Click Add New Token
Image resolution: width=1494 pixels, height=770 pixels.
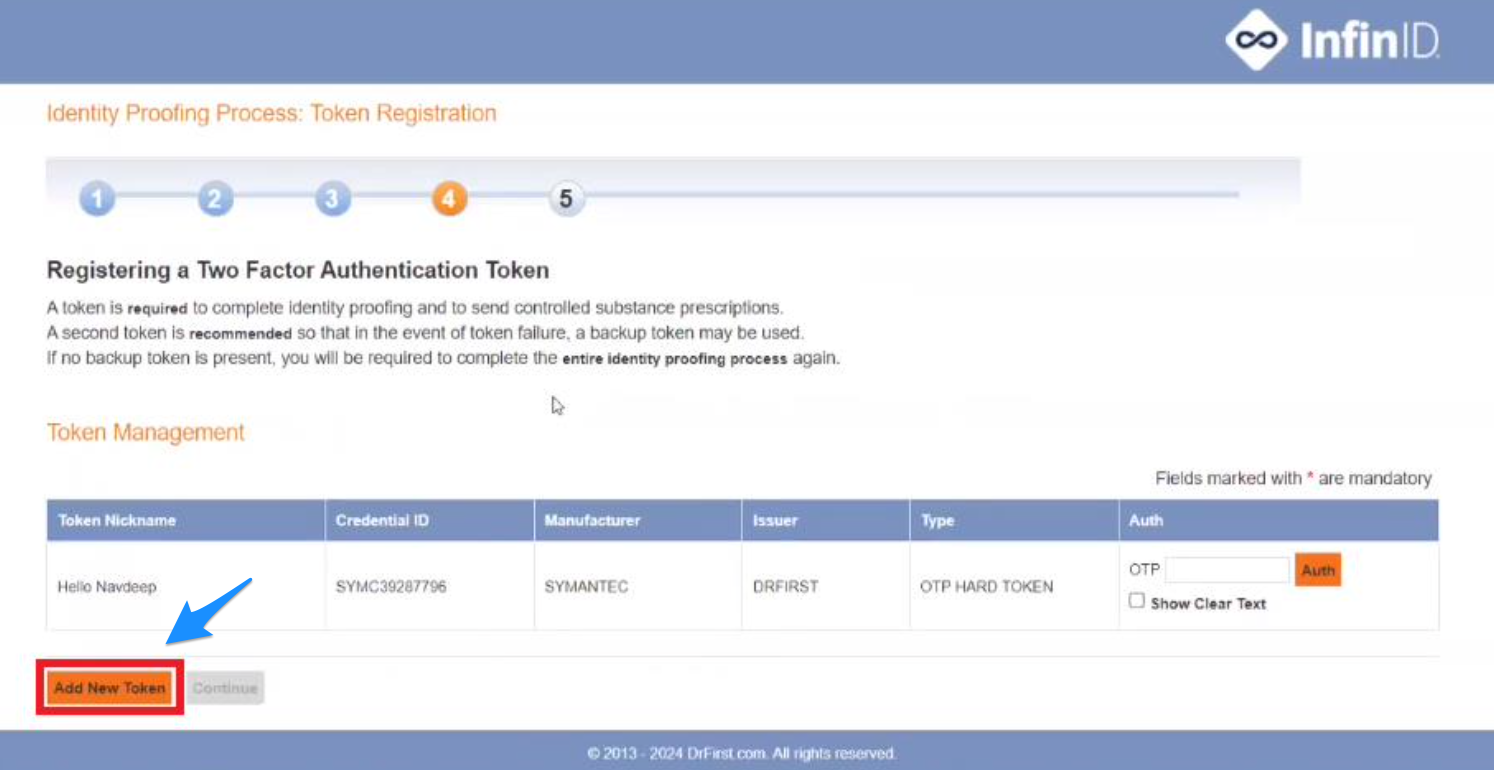click(x=109, y=687)
